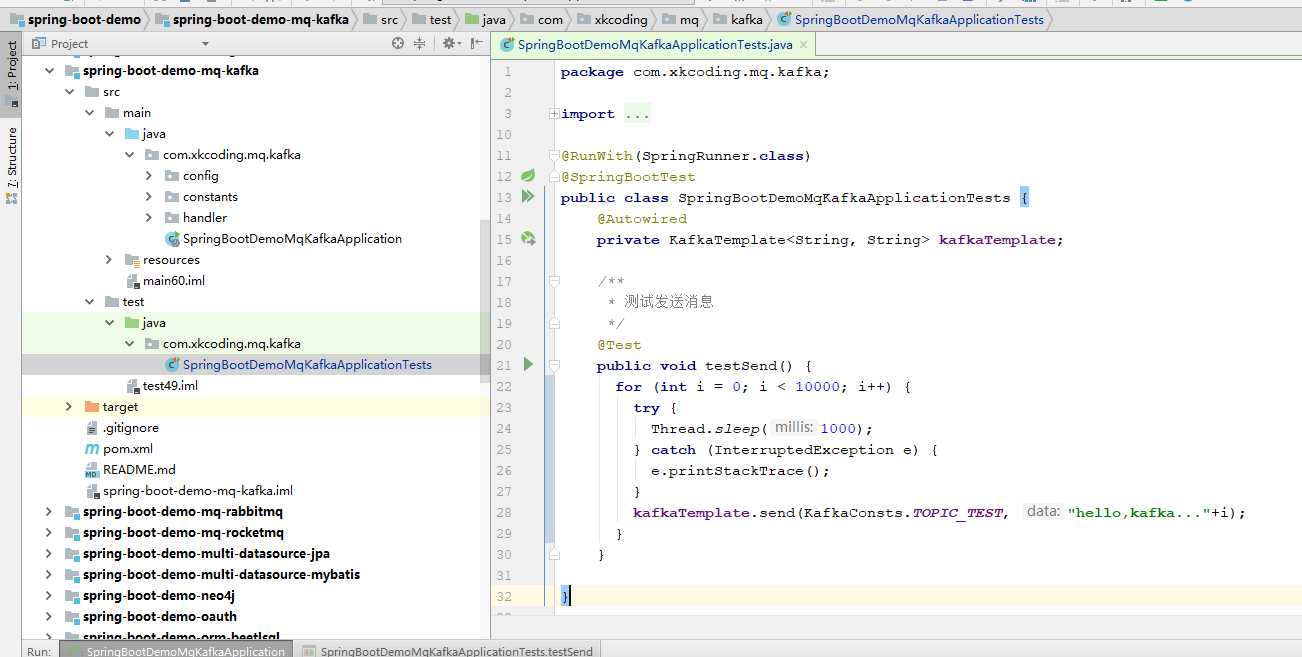Select README.md in the project tree
Screen dimensions: 1302x657
pos(139,470)
